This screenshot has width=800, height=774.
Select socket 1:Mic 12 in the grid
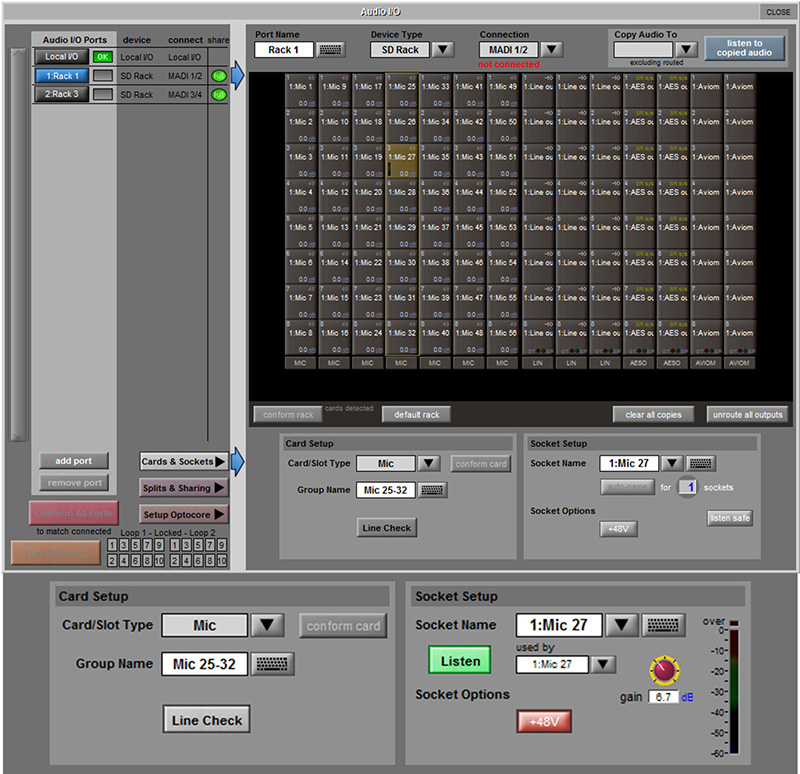tap(334, 196)
